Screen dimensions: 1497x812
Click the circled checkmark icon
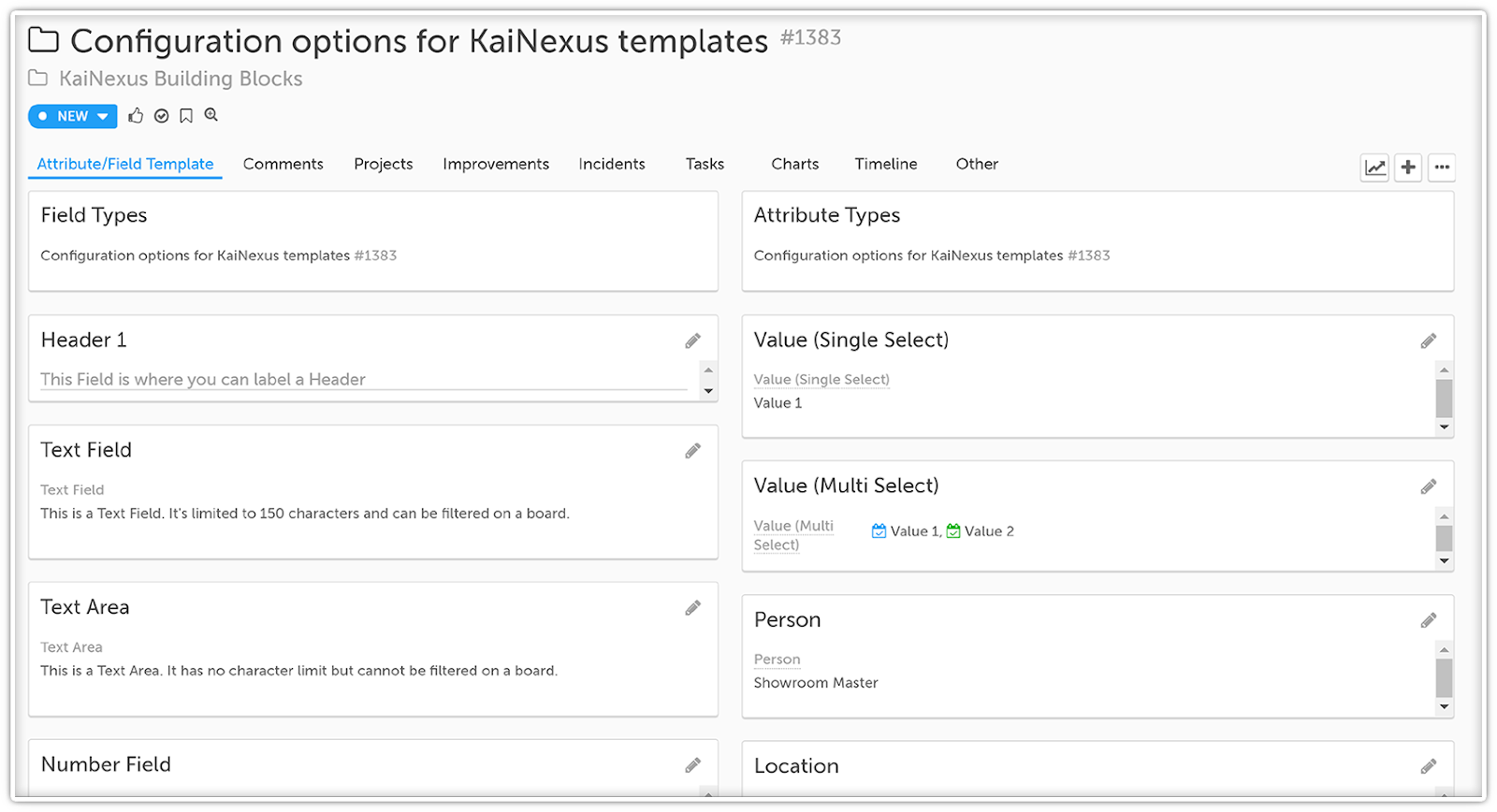coord(161,116)
